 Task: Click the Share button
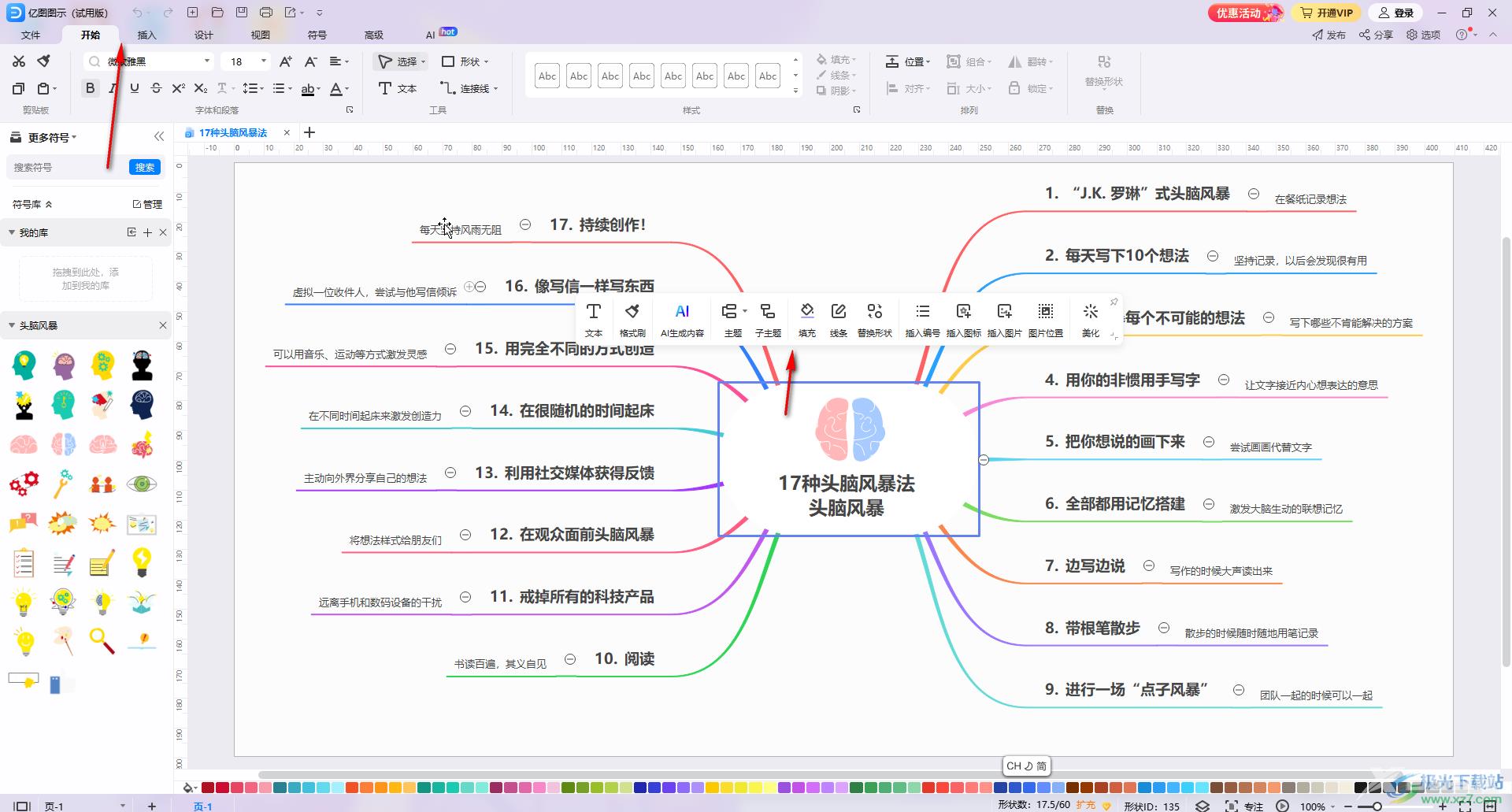click(x=1376, y=35)
